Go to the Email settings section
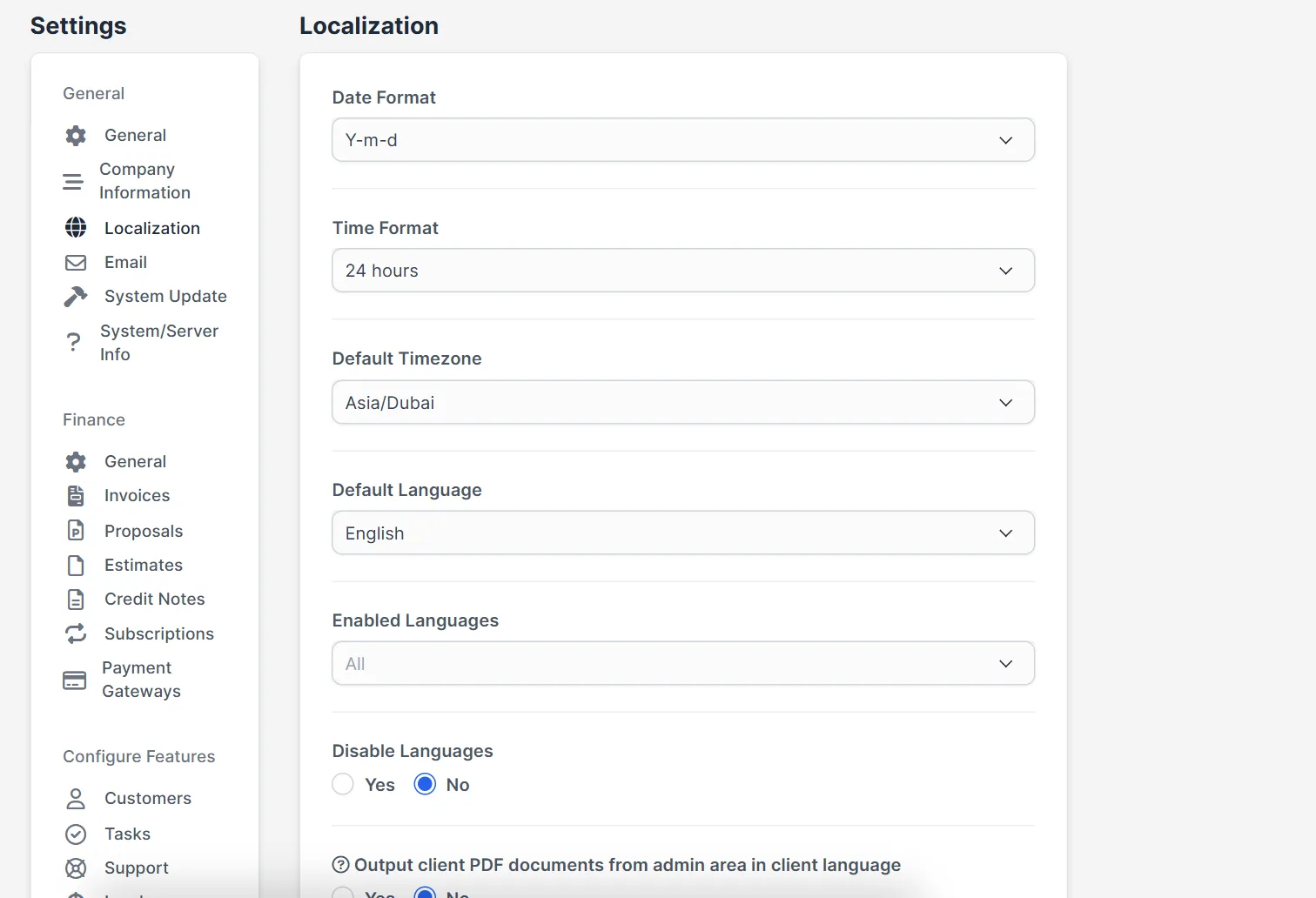The image size is (1316, 898). (x=125, y=262)
